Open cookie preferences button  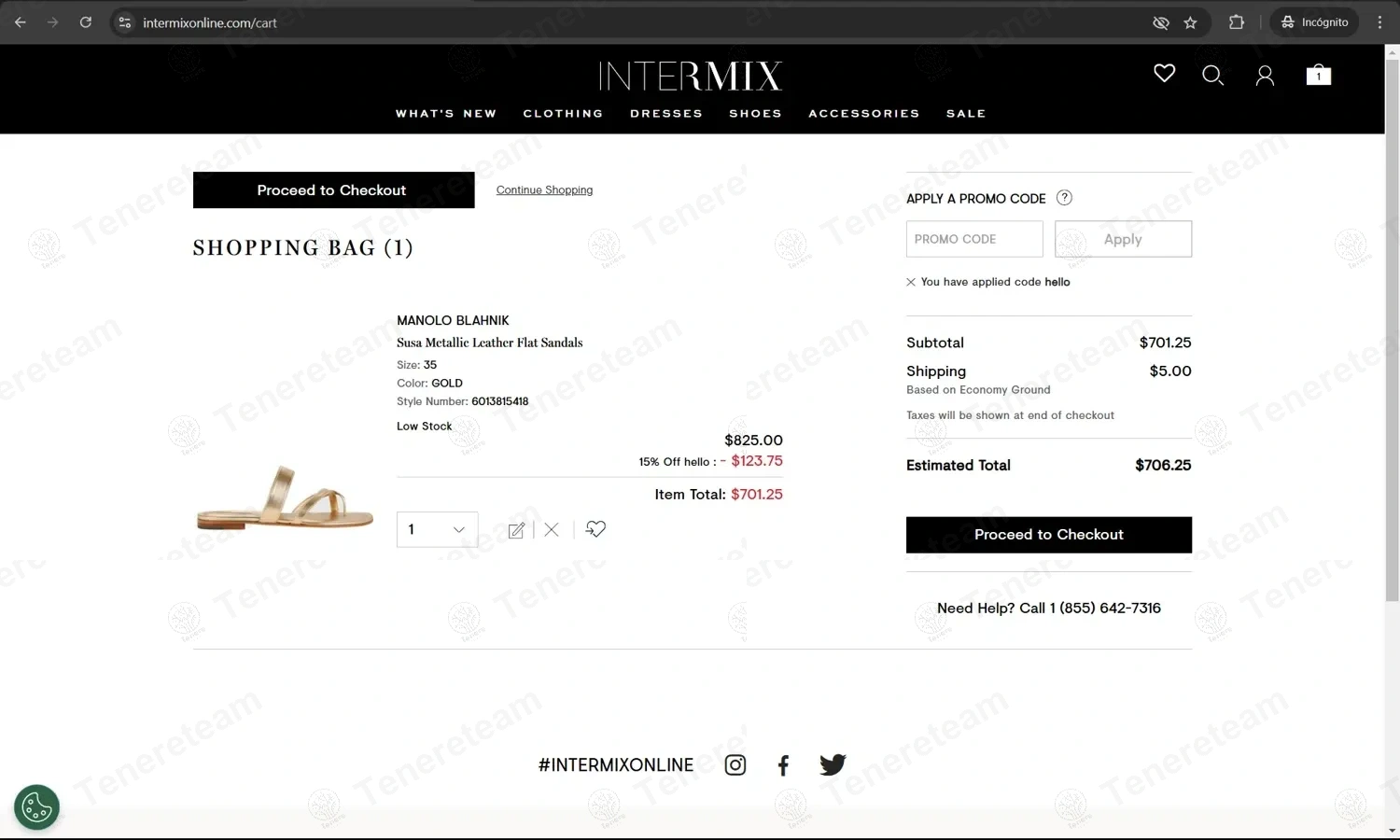click(x=36, y=807)
